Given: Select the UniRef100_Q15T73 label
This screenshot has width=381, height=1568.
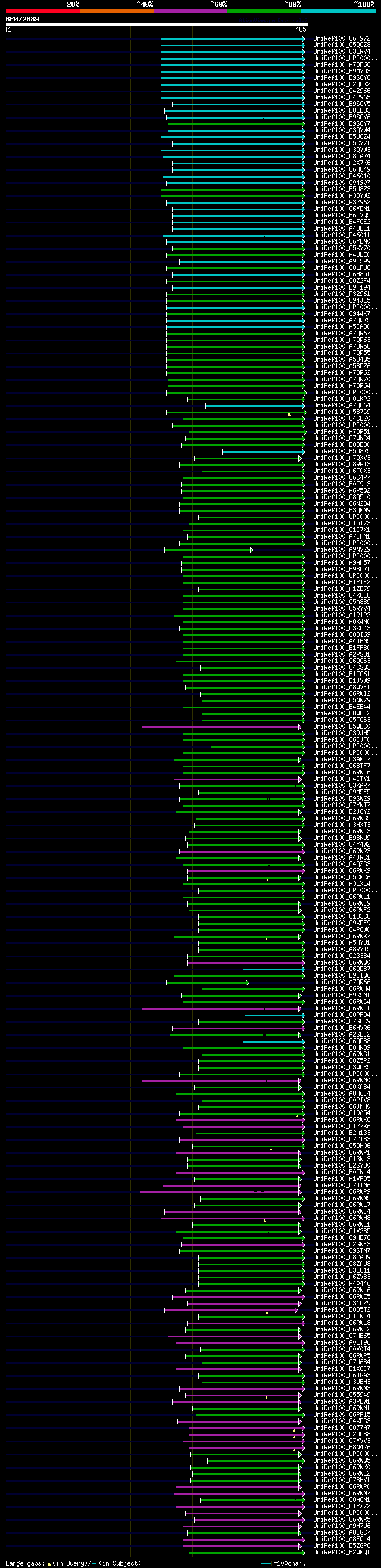Looking at the screenshot, I should 342,524.
